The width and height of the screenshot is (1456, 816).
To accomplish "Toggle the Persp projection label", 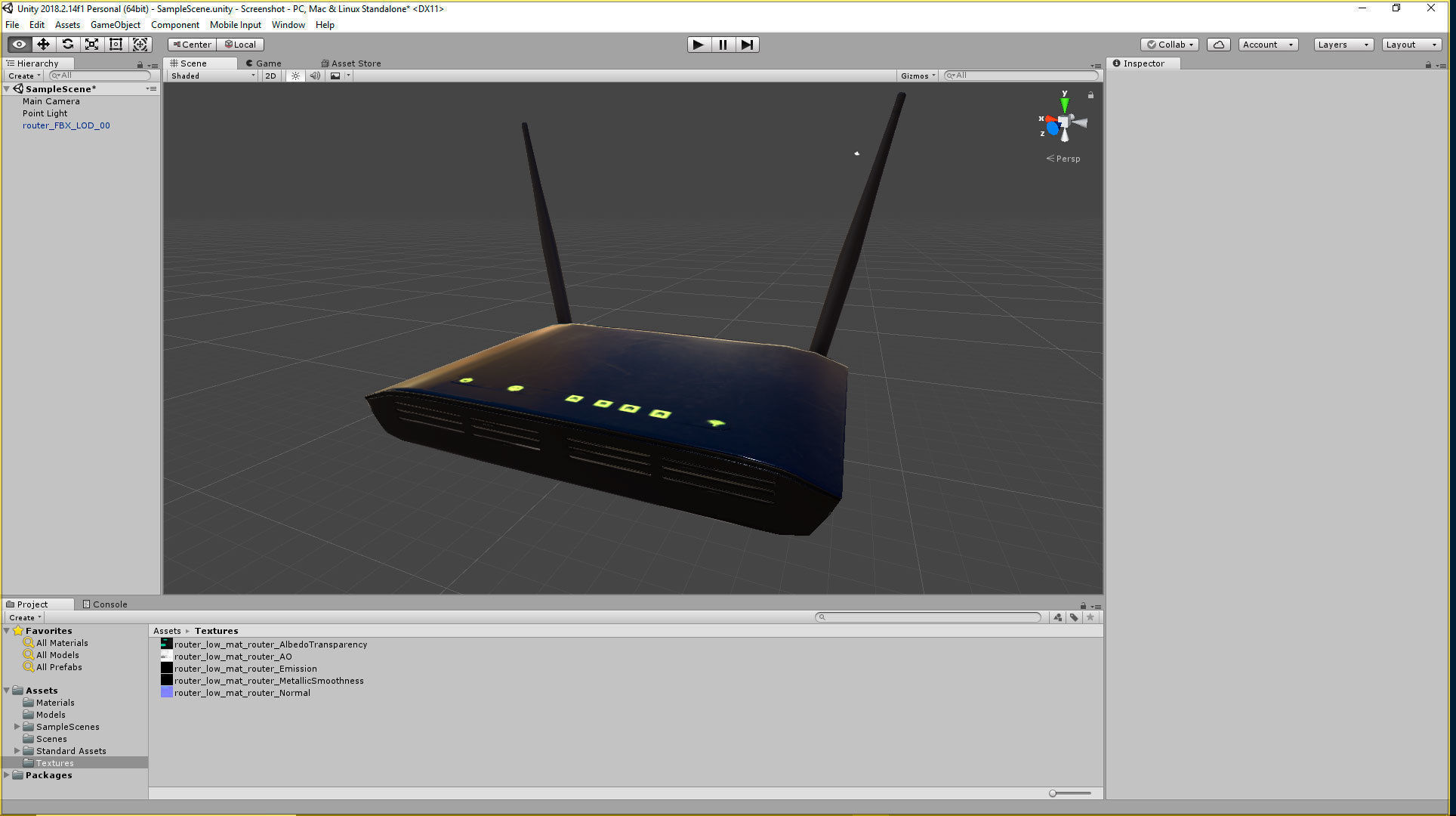I will (1063, 159).
